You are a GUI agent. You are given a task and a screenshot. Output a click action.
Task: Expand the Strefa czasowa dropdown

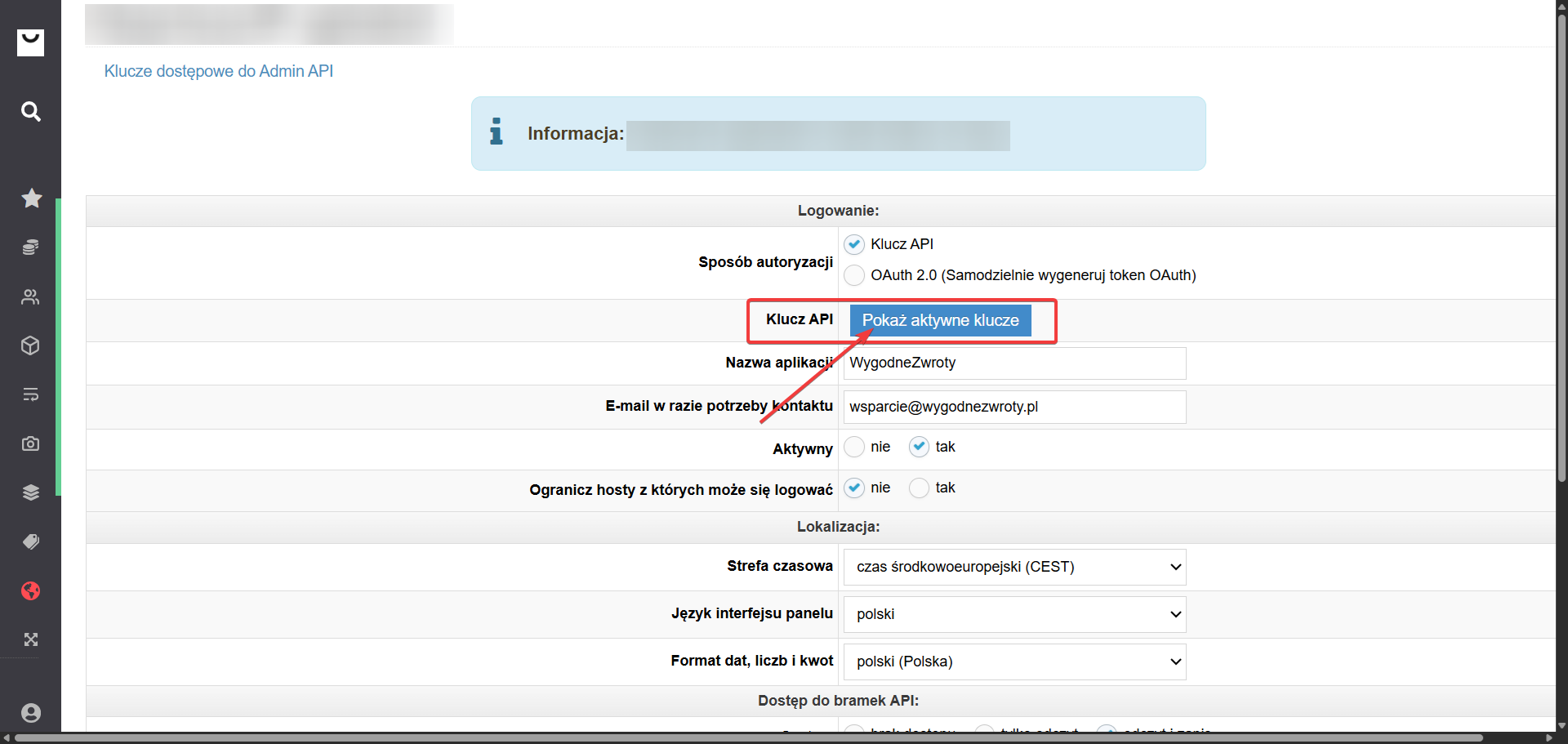[1014, 567]
